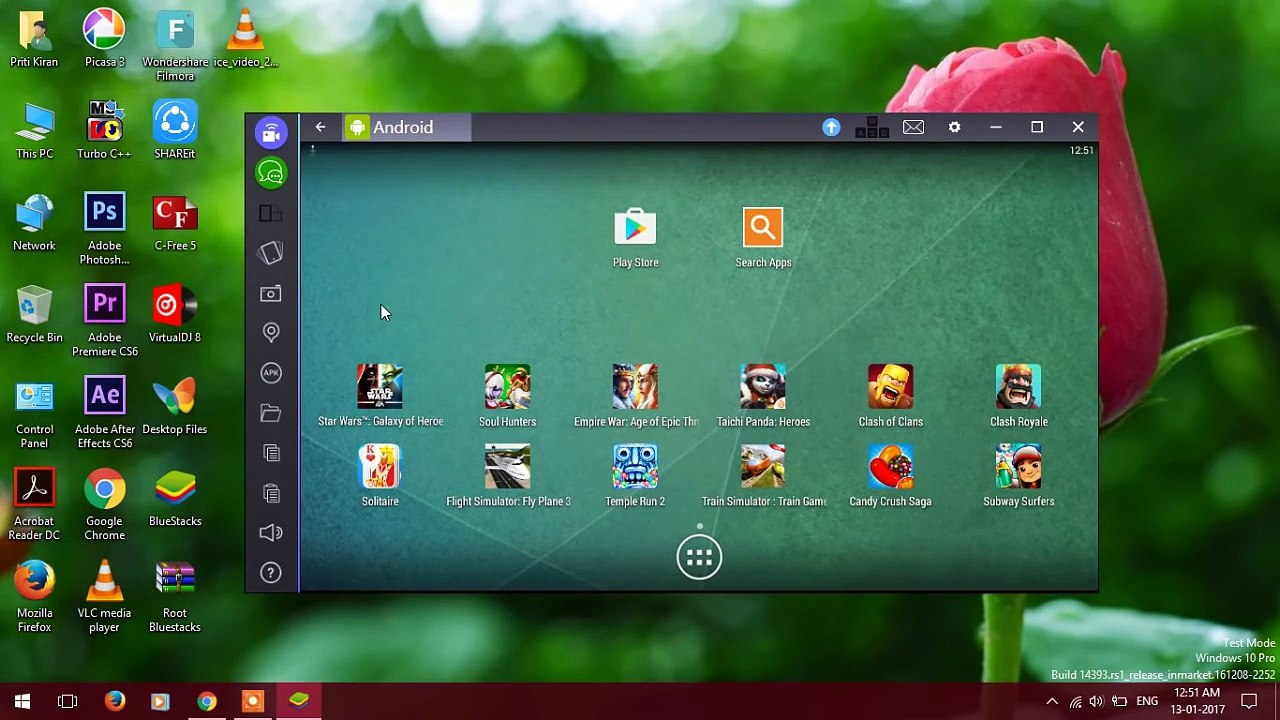The image size is (1280, 720).
Task: Select the Turbo C++ desktop shortcut
Action: 104,130
